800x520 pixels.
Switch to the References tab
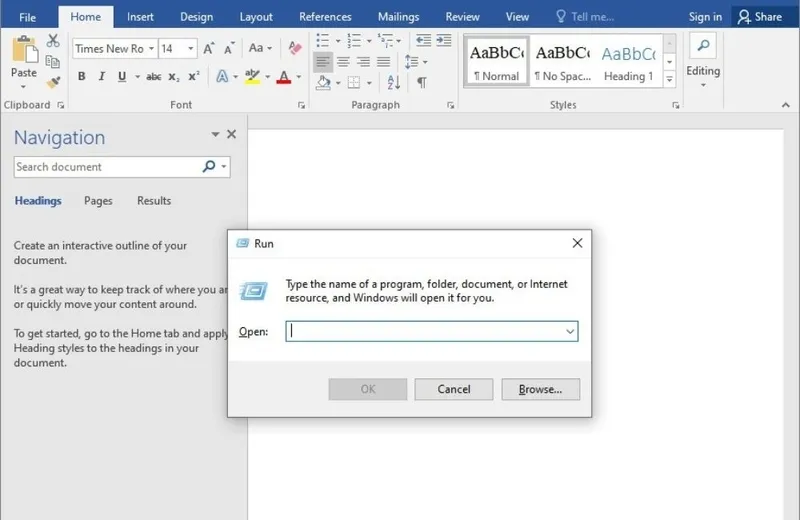(x=325, y=17)
